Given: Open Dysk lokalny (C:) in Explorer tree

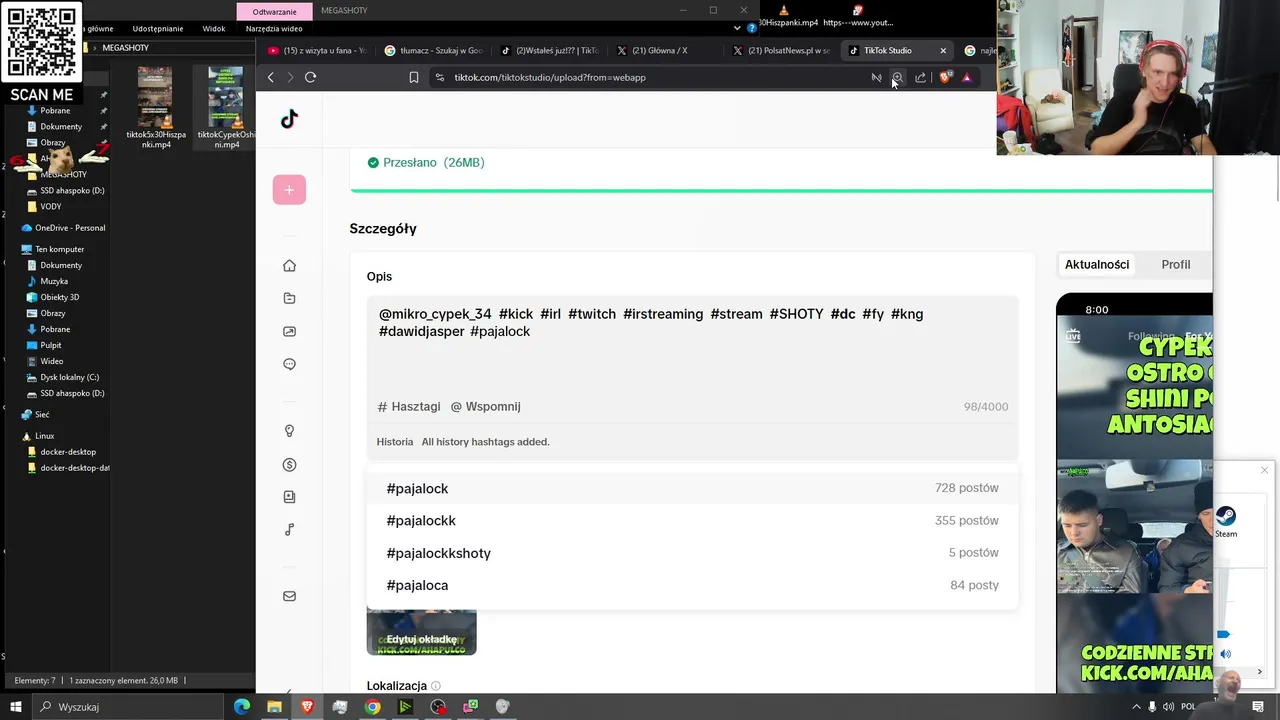Looking at the screenshot, I should 69,377.
